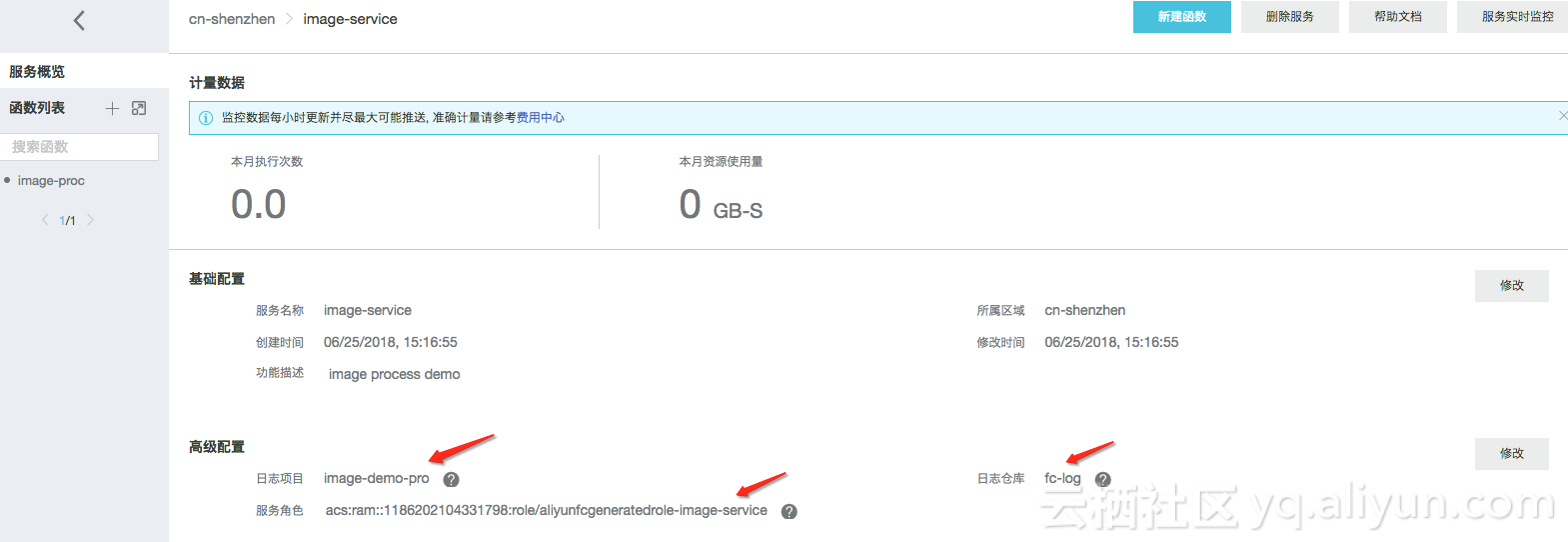Open 帮助文档 help documentation

click(1398, 17)
